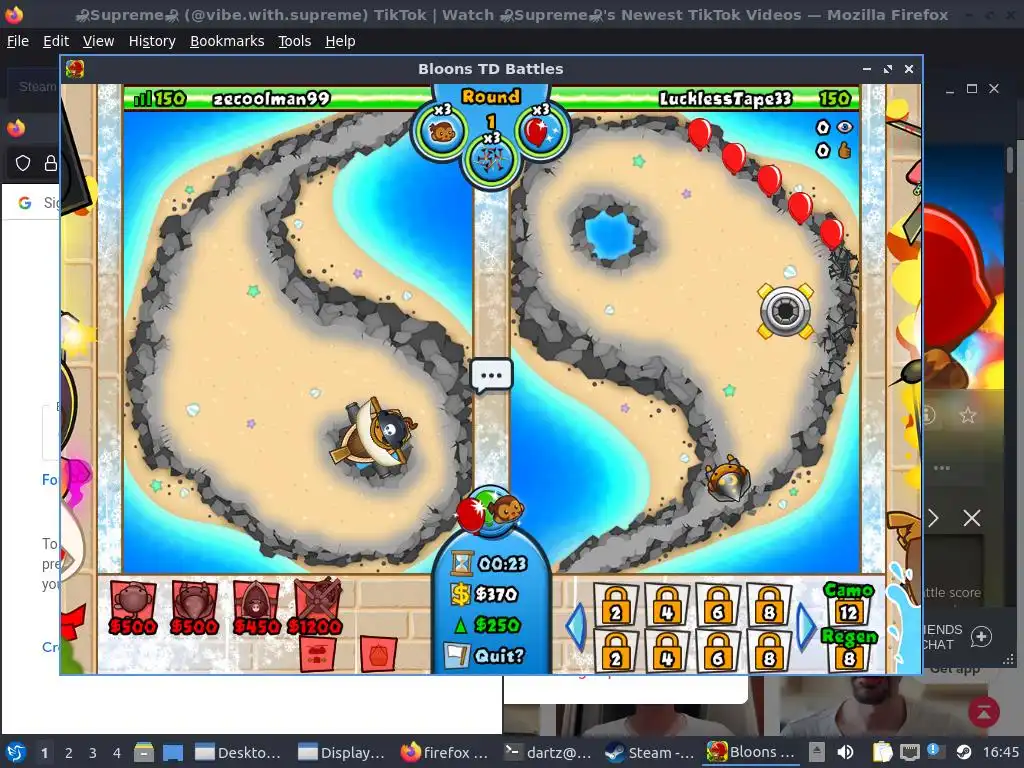Show next bloon sends with right arrow
1024x768 pixels.
(x=805, y=627)
